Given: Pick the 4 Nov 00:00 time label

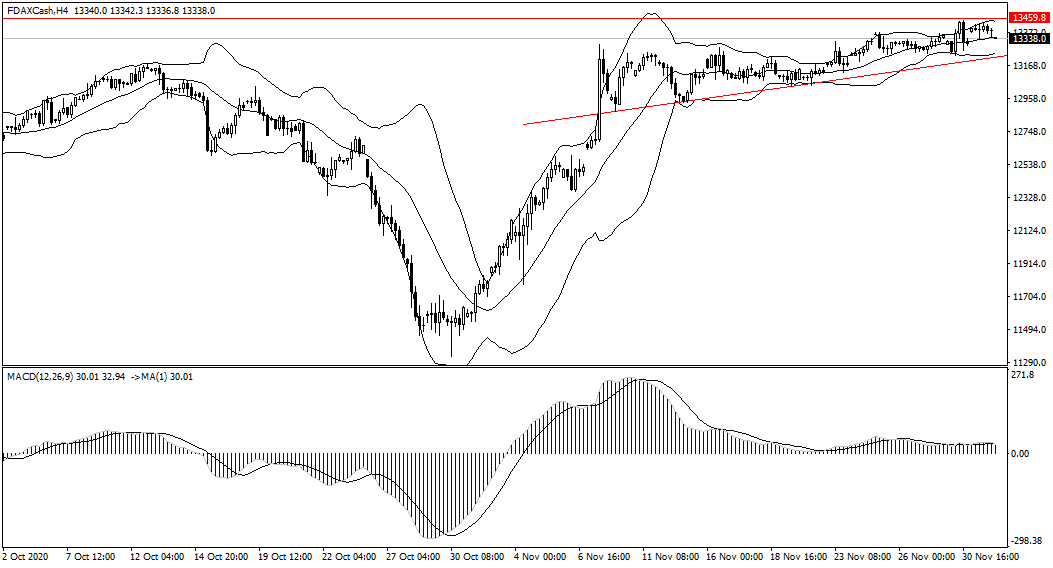Looking at the screenshot, I should (x=540, y=555).
